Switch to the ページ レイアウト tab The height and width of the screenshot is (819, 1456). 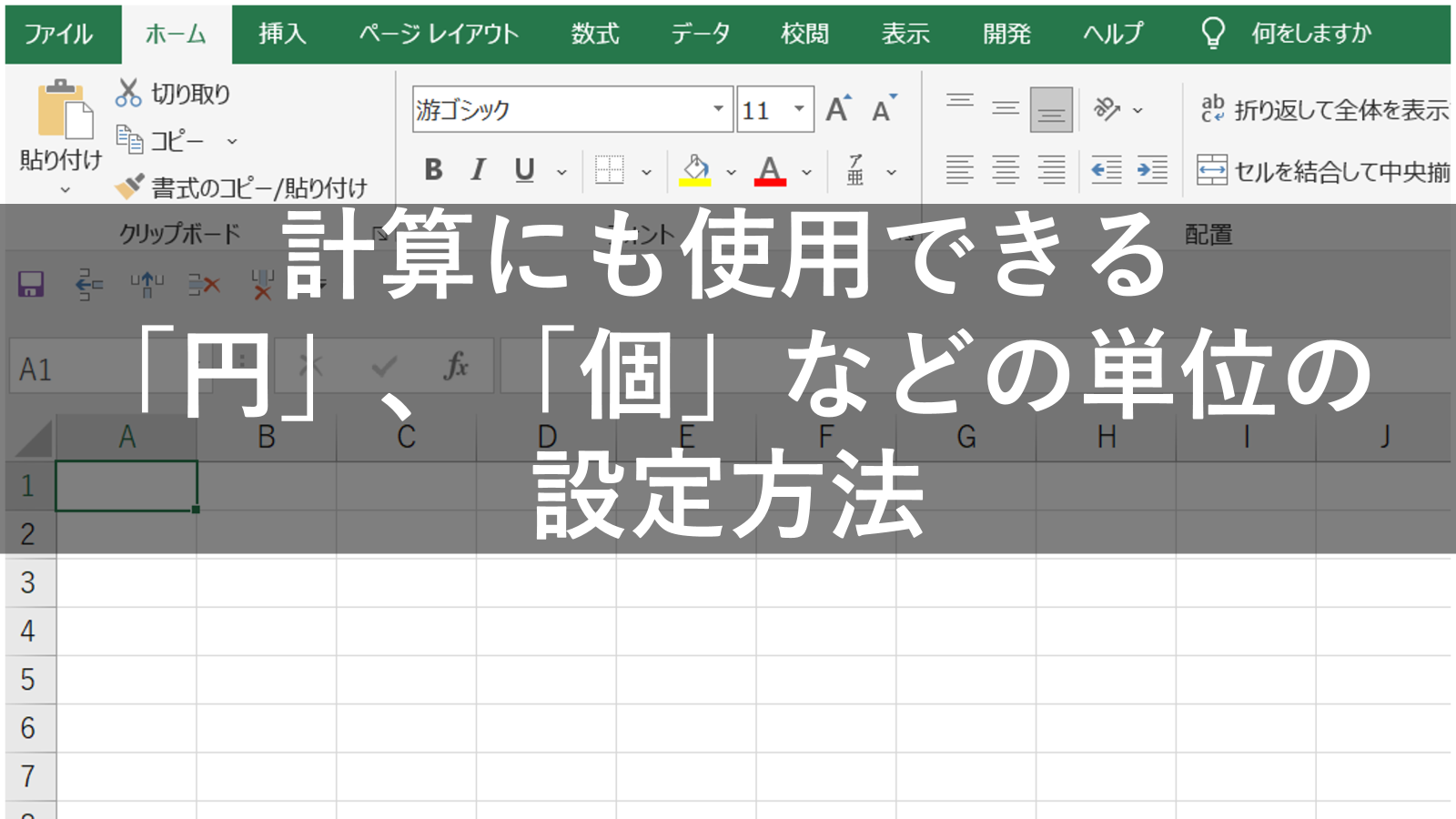click(x=439, y=35)
